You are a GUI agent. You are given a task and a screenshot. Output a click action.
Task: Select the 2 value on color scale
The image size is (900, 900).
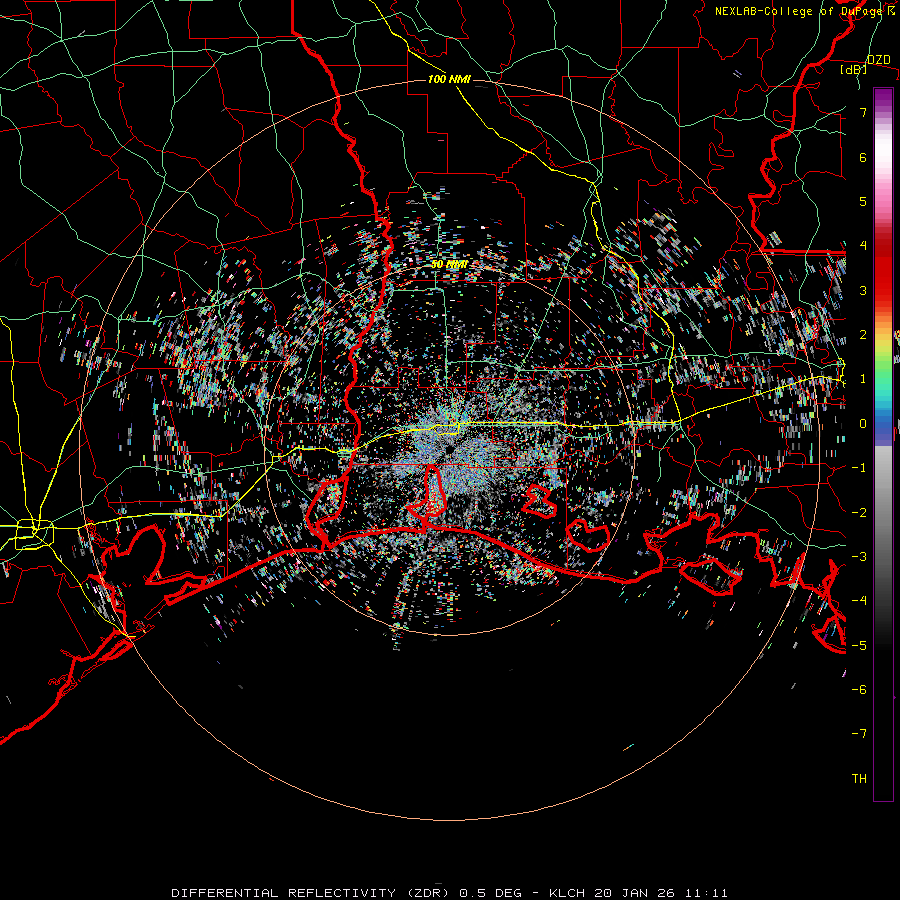click(x=863, y=335)
